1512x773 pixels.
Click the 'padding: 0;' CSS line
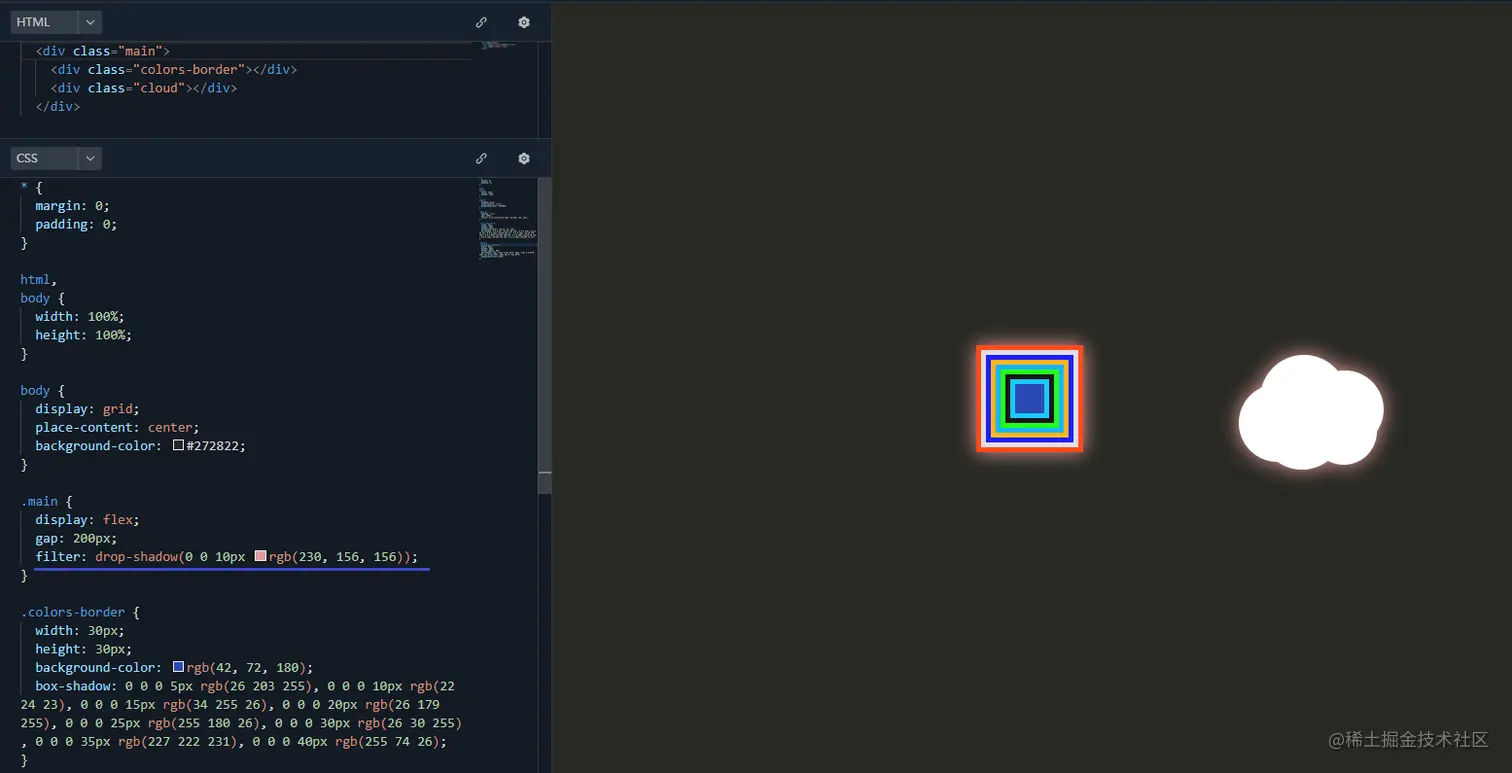click(76, 224)
